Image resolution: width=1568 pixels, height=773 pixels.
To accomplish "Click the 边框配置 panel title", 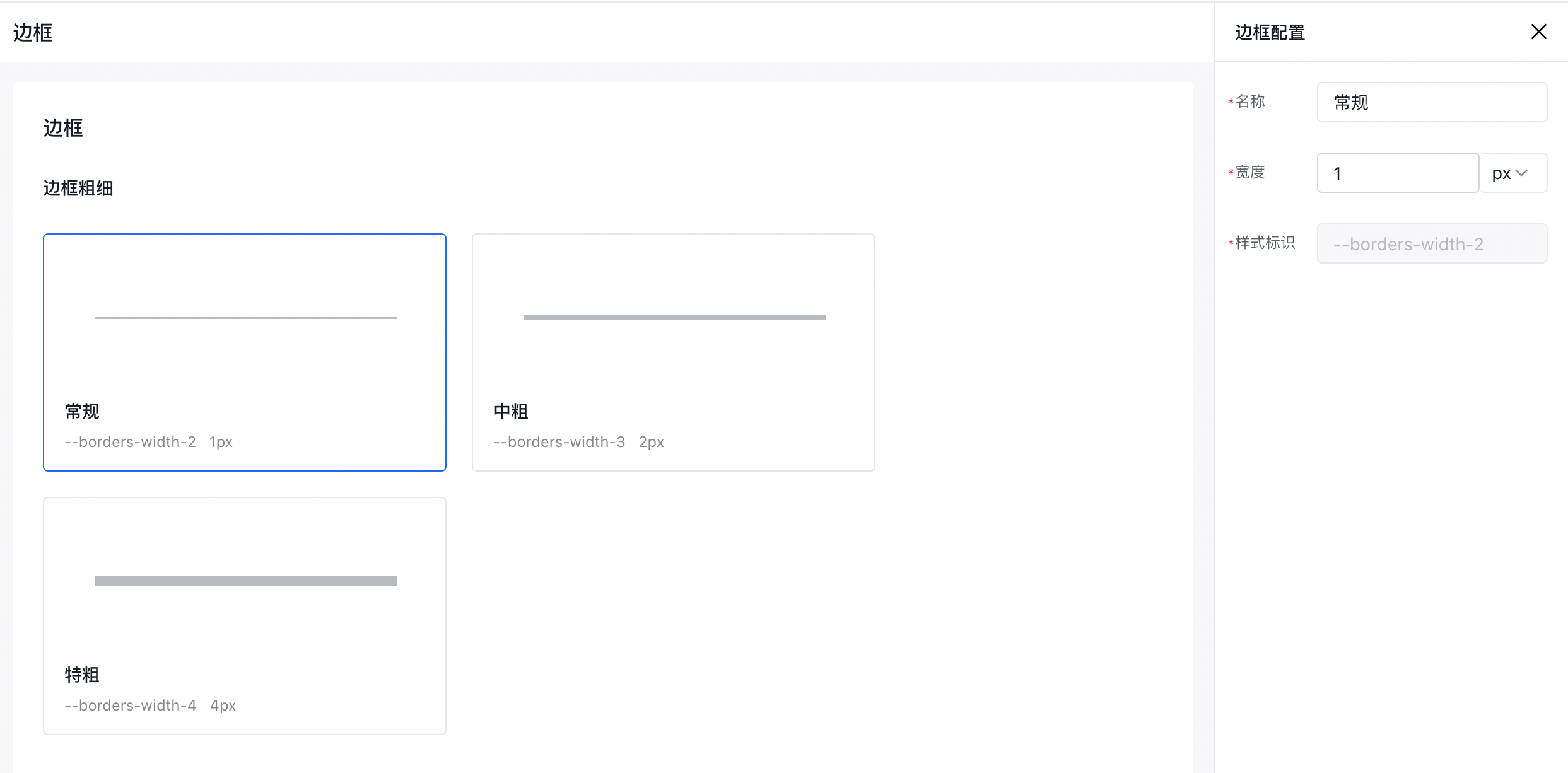I will (x=1270, y=33).
